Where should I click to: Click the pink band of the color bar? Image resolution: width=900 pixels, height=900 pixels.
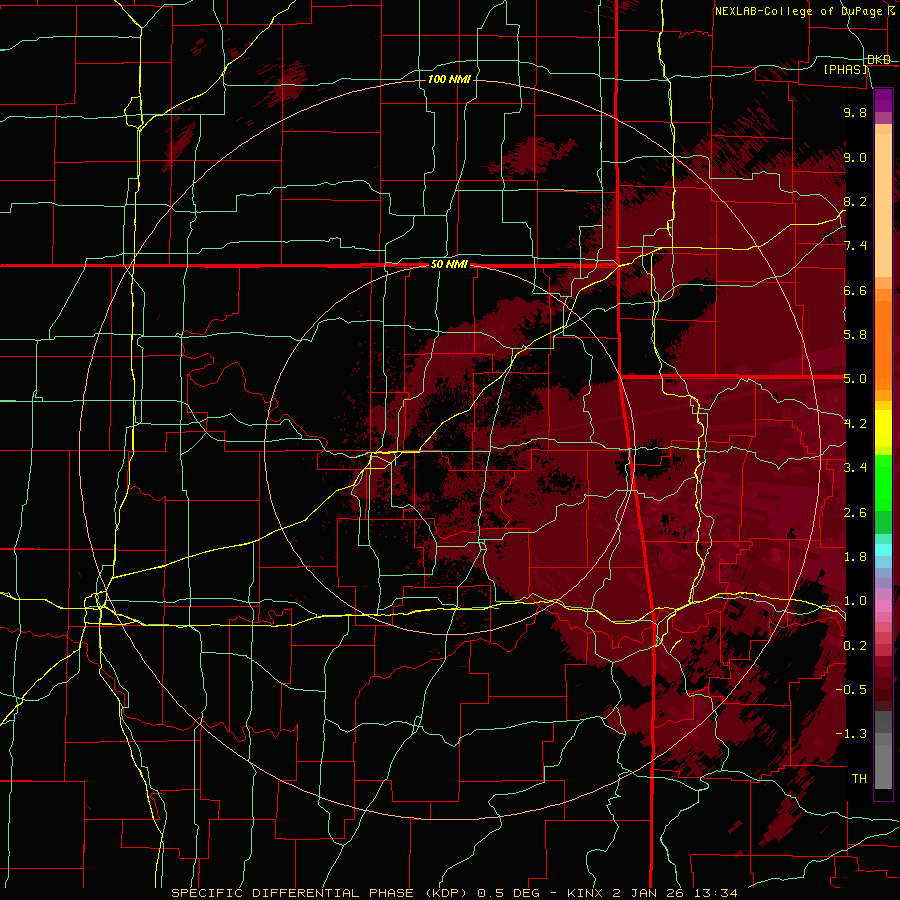click(883, 606)
